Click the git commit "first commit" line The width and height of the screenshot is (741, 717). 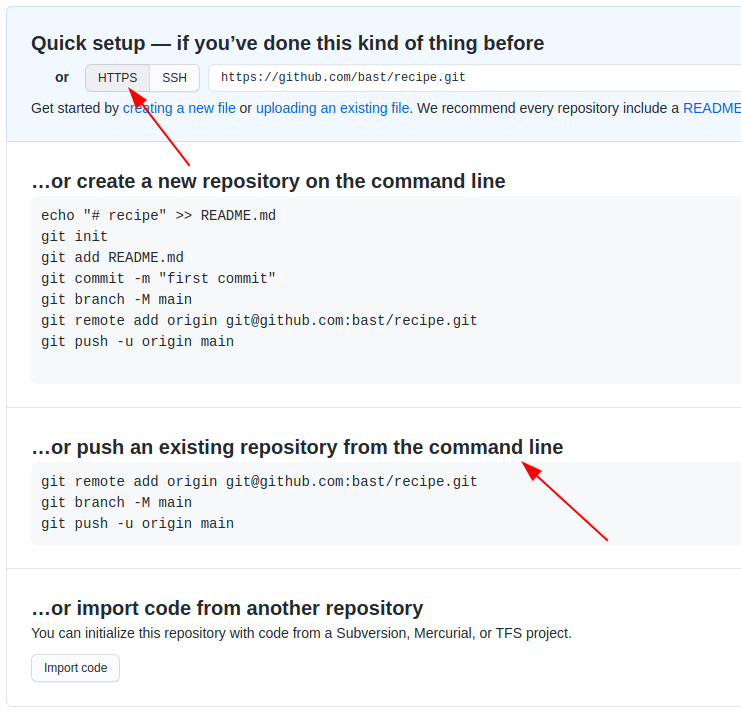point(158,279)
